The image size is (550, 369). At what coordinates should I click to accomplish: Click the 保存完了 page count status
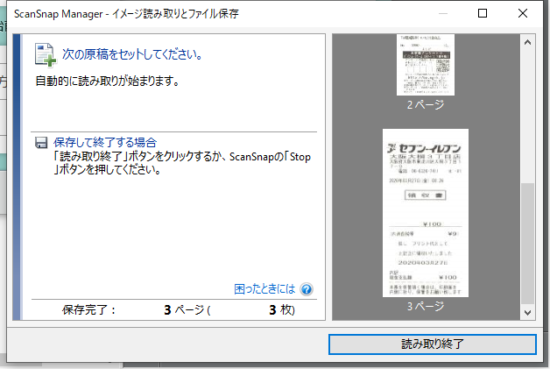coord(179,310)
